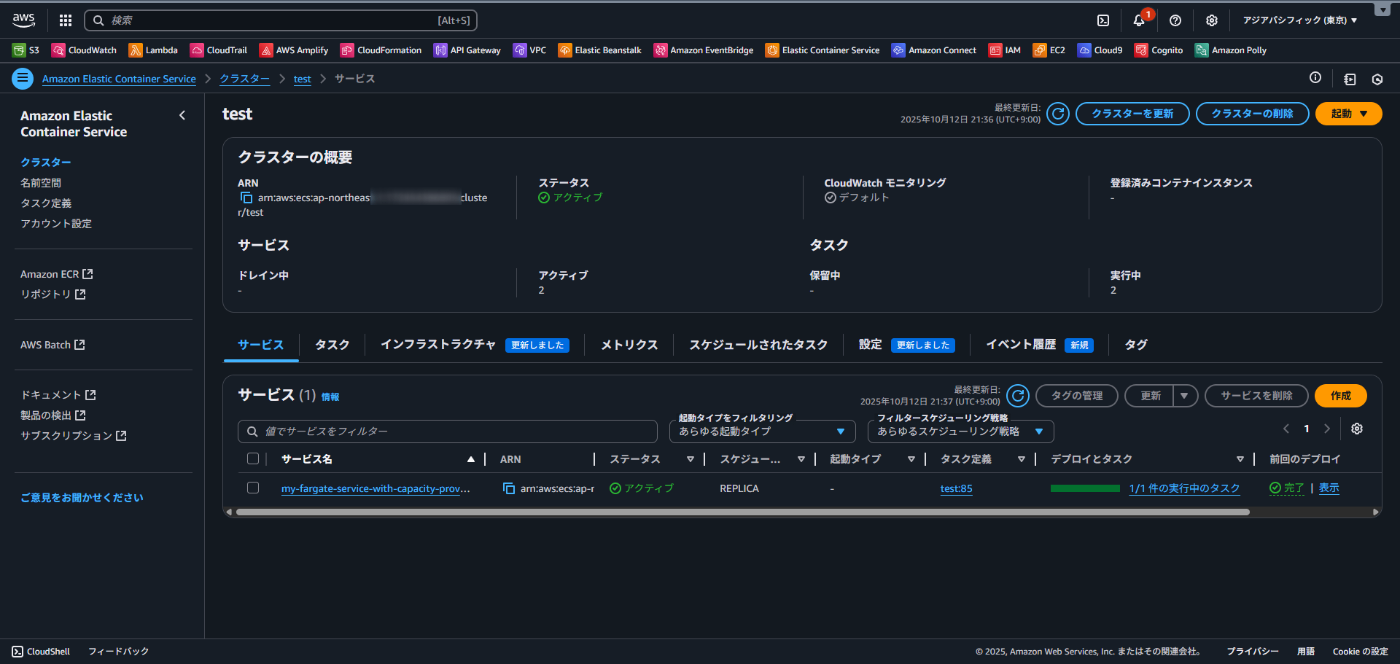Switch to the タスク tab

[332, 344]
